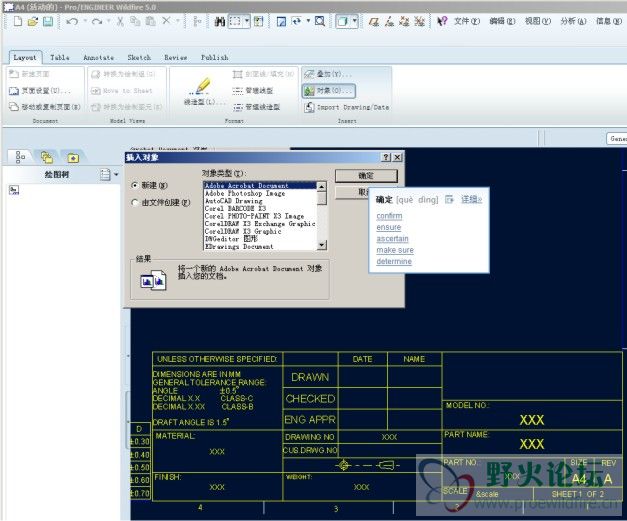Switch to the Review ribbon tab
Viewport: 627px width, 521px height.
pos(176,58)
